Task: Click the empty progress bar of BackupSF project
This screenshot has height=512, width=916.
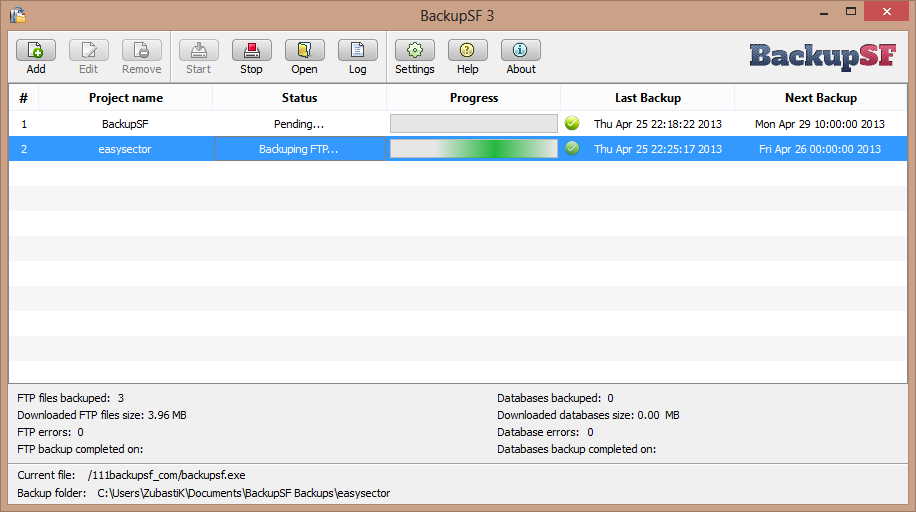Action: click(x=474, y=123)
